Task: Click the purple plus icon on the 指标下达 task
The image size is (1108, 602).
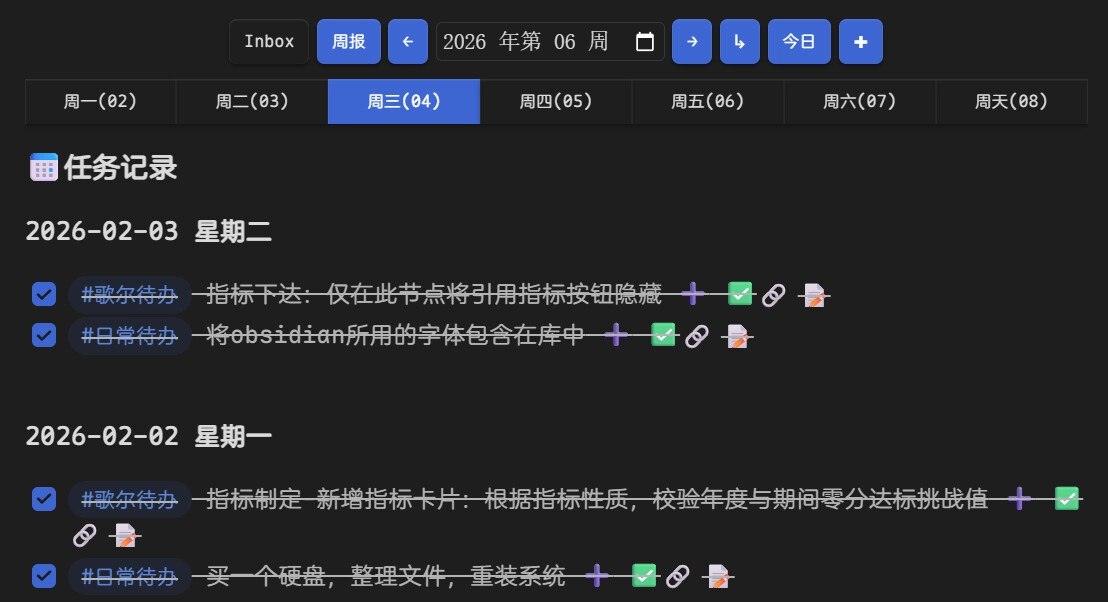Action: pyautogui.click(x=693, y=294)
